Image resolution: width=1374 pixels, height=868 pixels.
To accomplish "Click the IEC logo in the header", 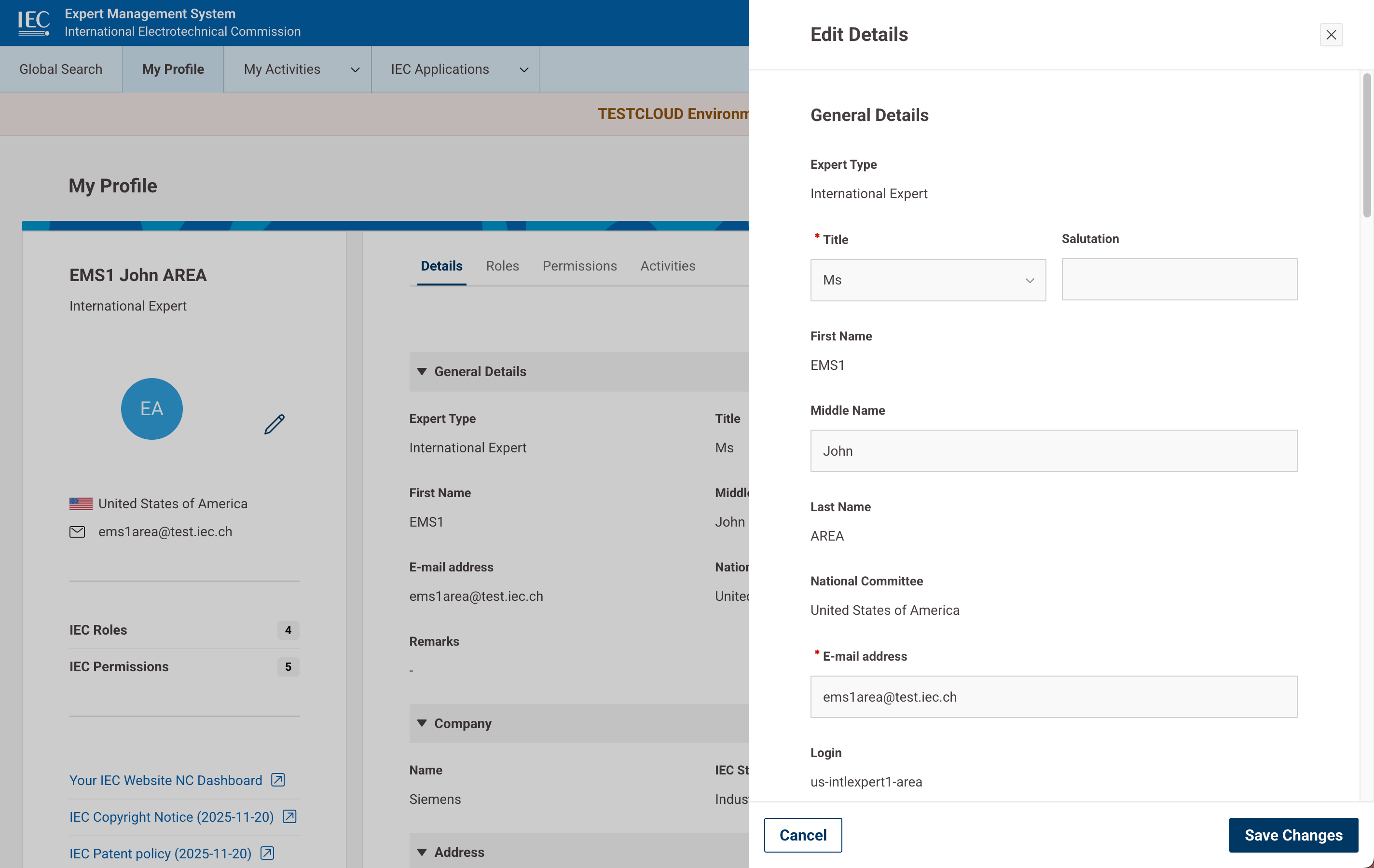I will point(34,22).
